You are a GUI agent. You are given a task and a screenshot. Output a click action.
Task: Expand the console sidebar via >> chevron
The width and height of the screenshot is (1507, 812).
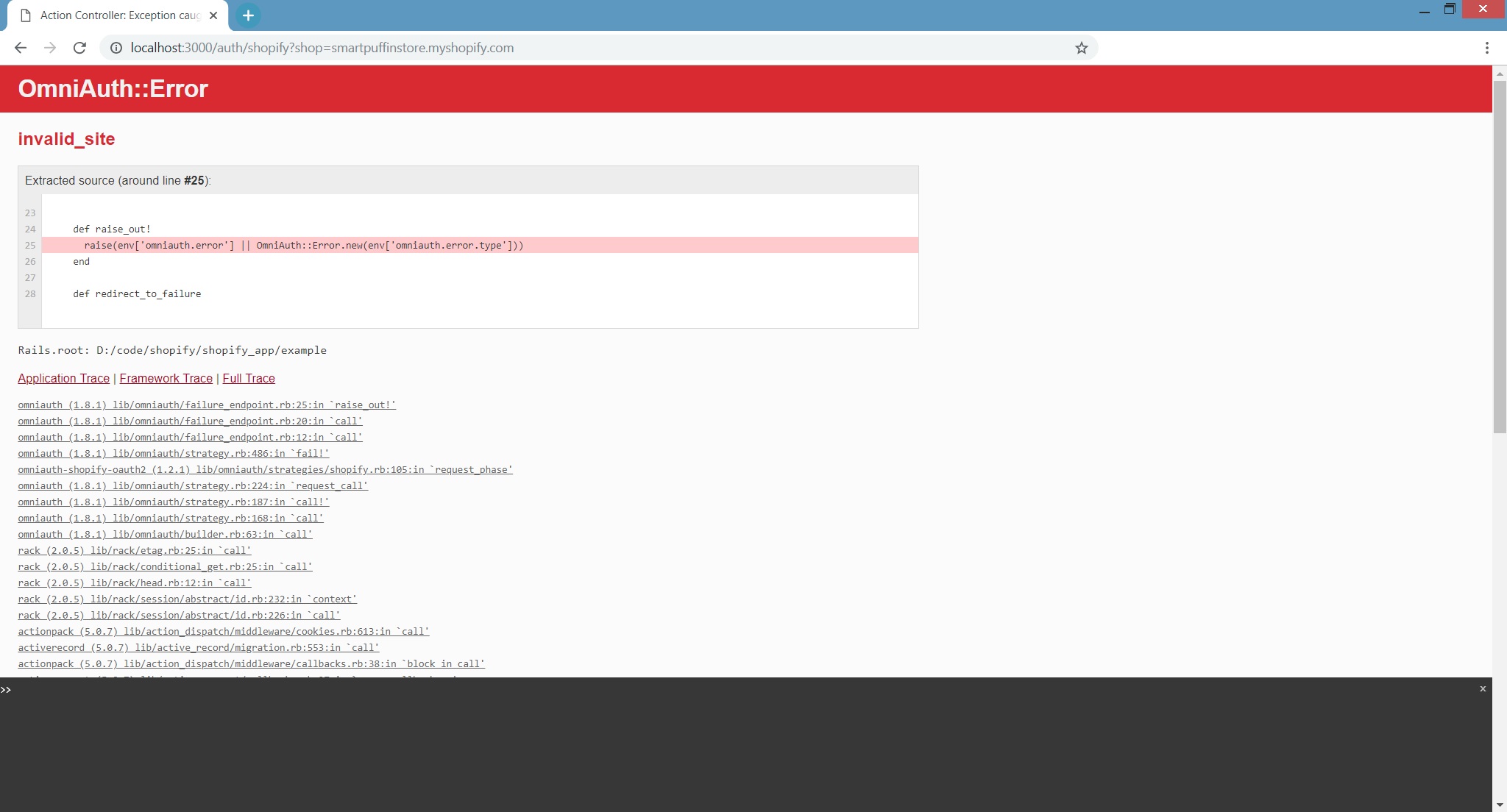click(7, 689)
